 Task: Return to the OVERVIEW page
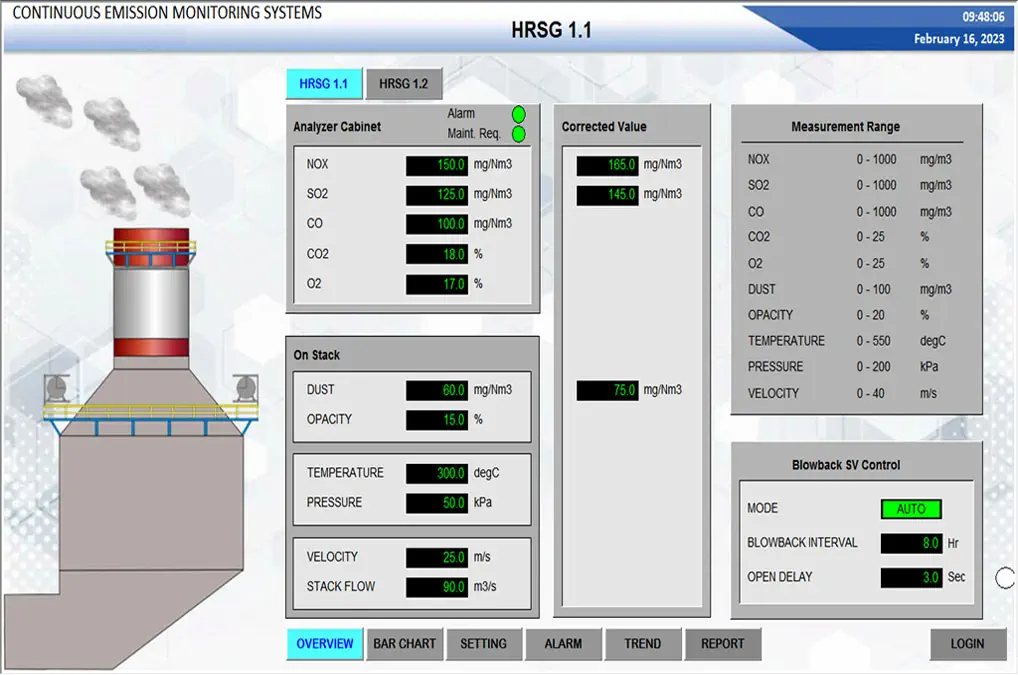click(x=325, y=644)
